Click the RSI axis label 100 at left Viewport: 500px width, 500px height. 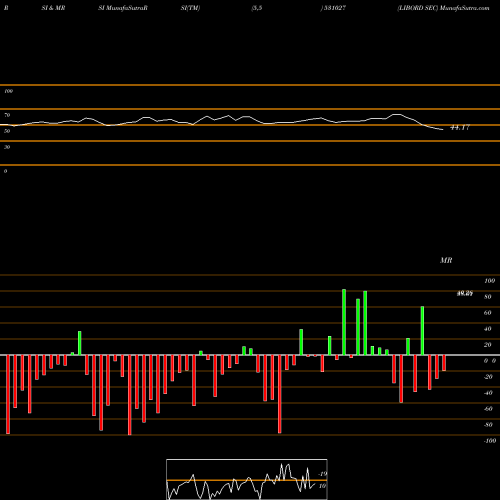click(8, 91)
